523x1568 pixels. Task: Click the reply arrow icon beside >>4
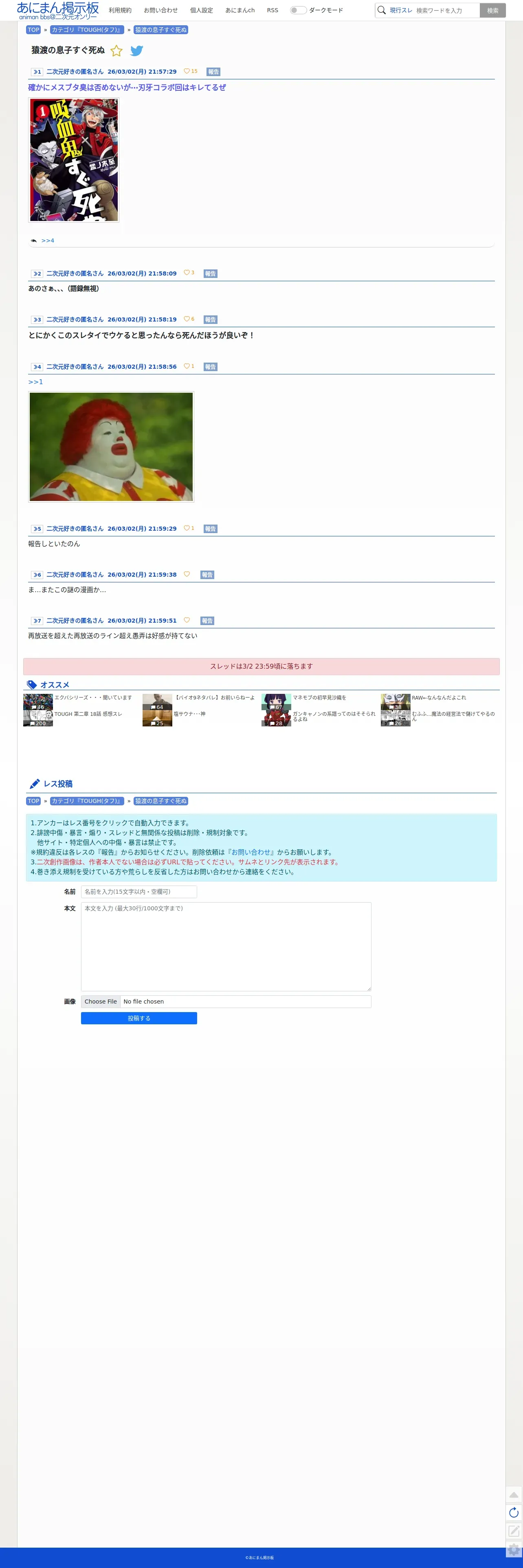coord(34,241)
